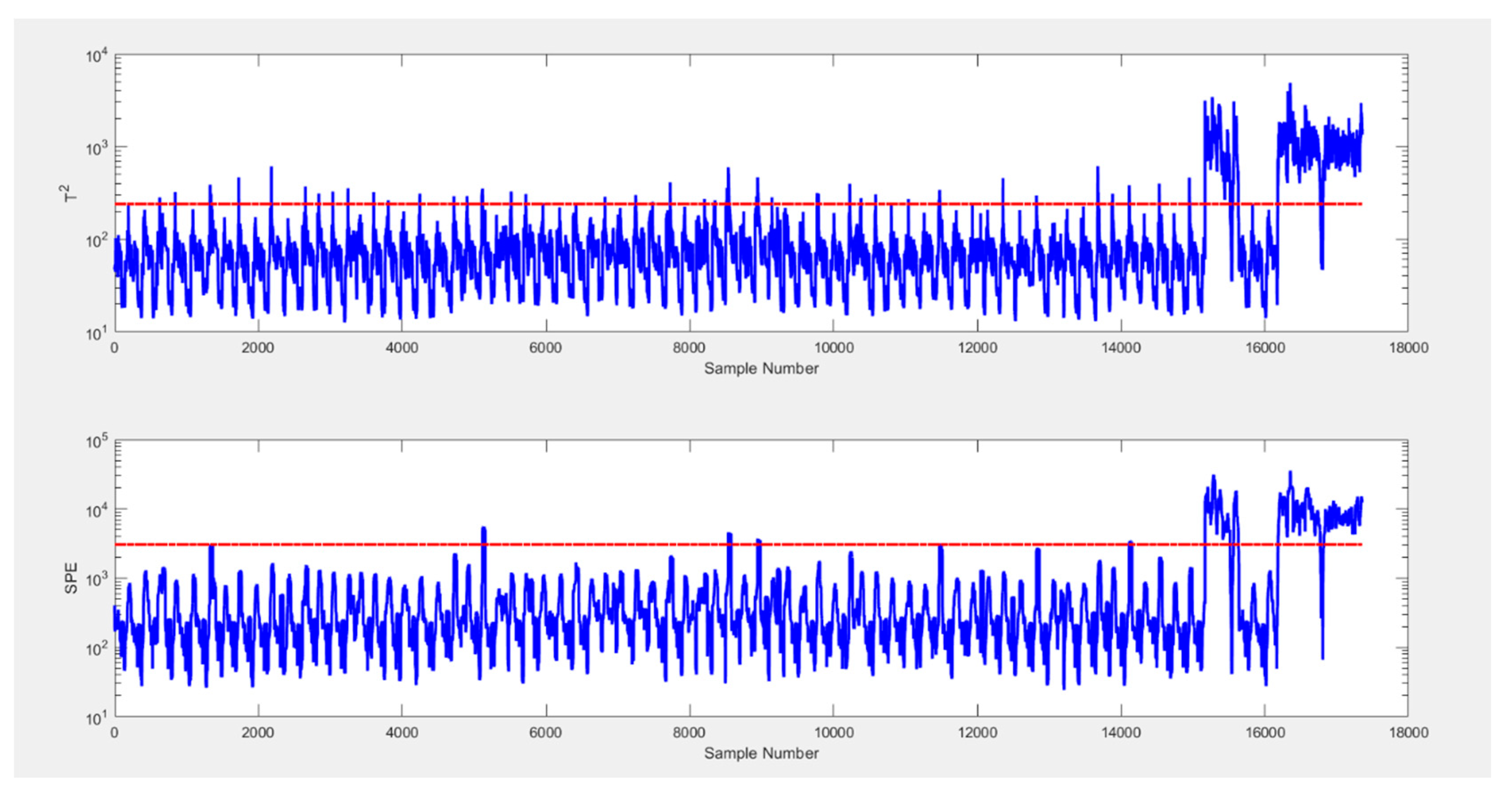Screen dimensions: 1512x791
Task: Click the 8000 tick label under T² plot
Action: pyautogui.click(x=689, y=348)
